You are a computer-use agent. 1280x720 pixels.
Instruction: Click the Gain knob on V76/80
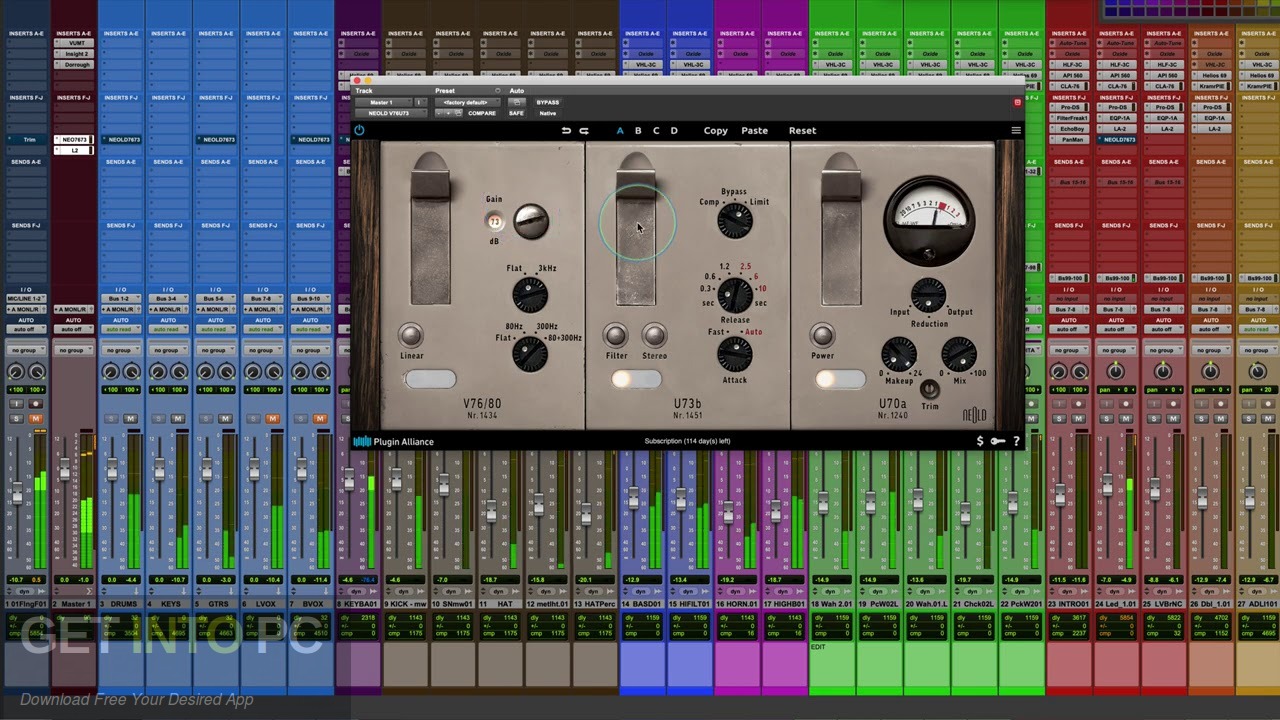pyautogui.click(x=531, y=221)
